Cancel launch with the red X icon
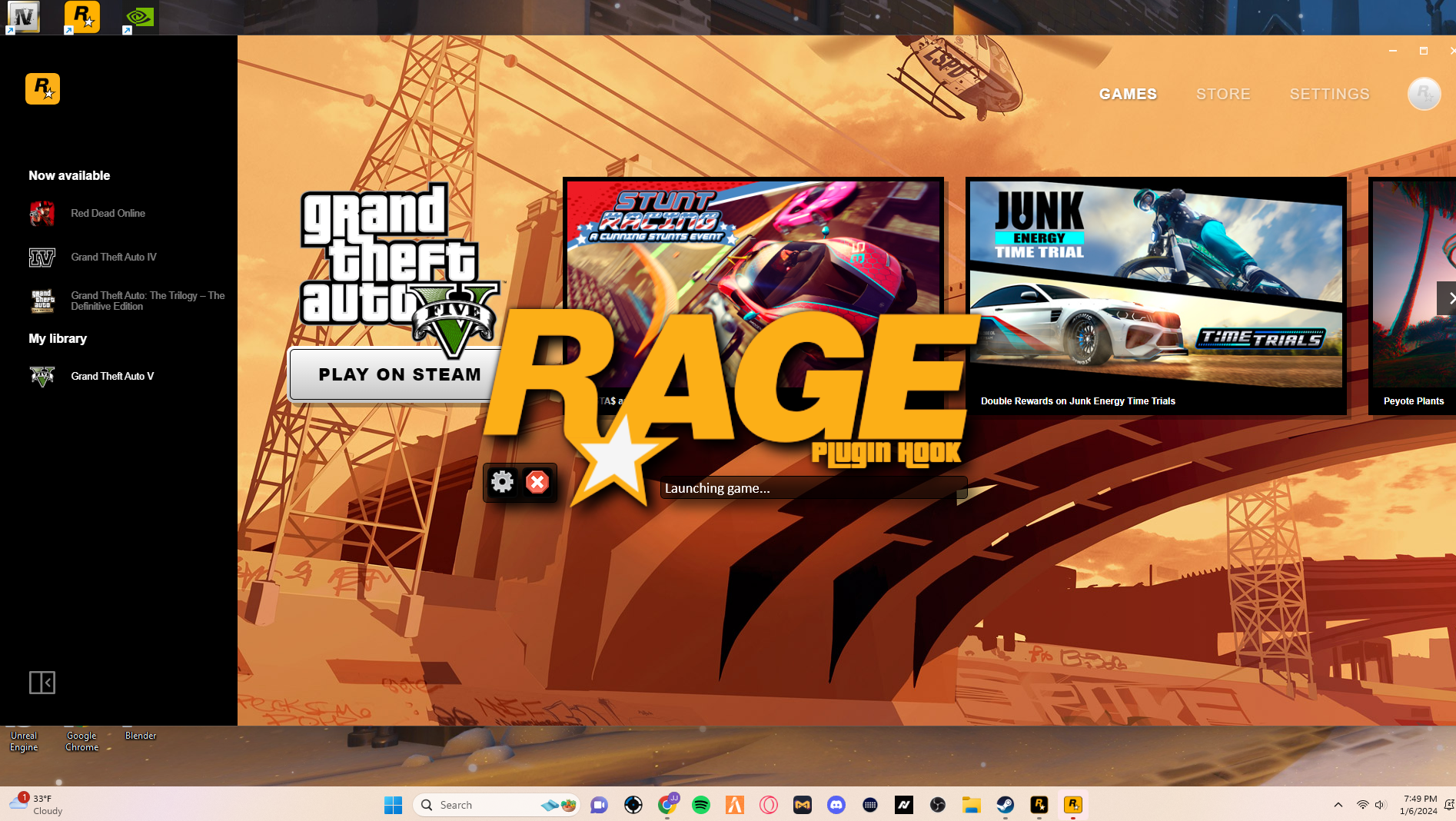The height and width of the screenshot is (821, 1456). tap(537, 482)
